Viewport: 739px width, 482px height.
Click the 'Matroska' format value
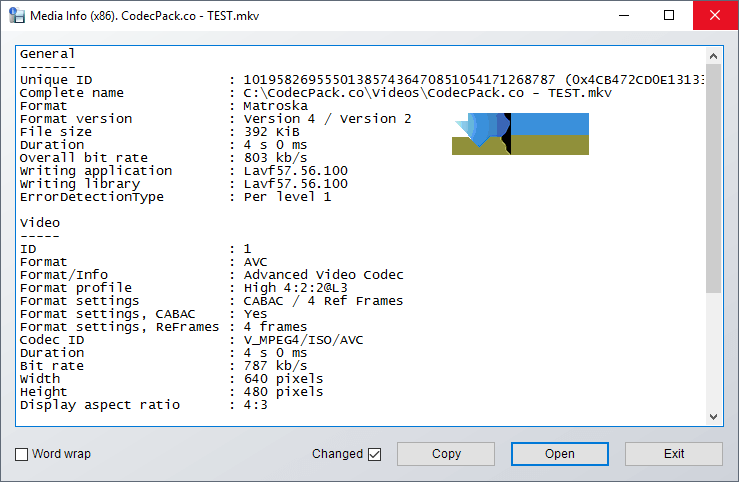(x=276, y=106)
